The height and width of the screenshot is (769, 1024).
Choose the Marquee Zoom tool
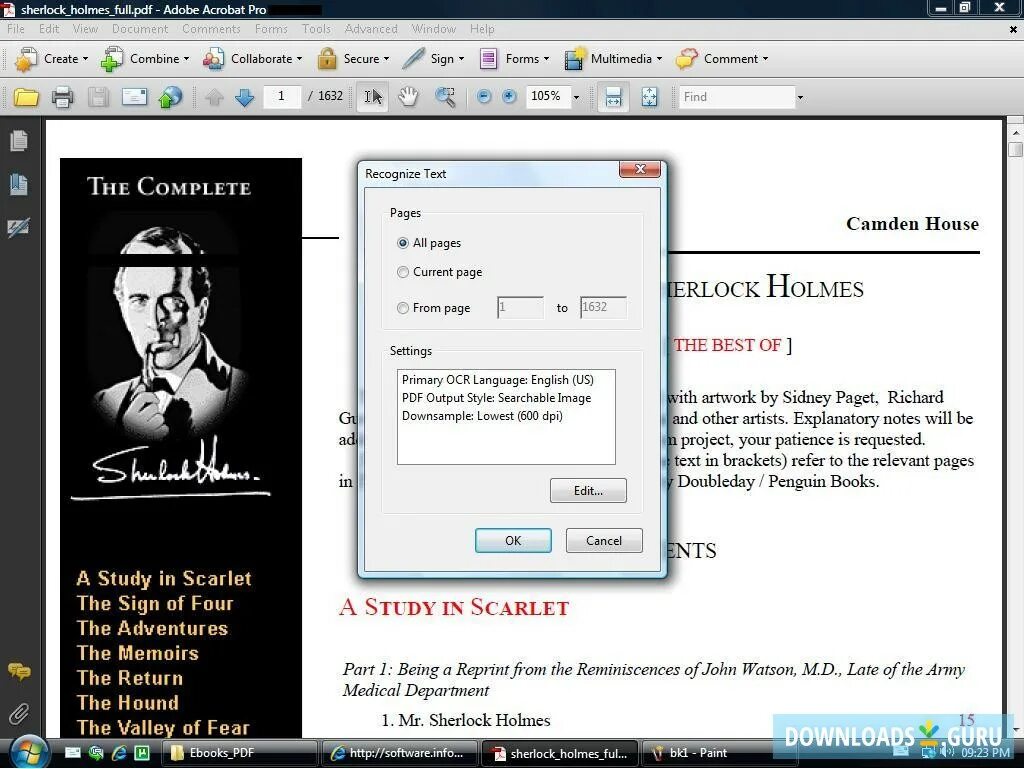(445, 97)
